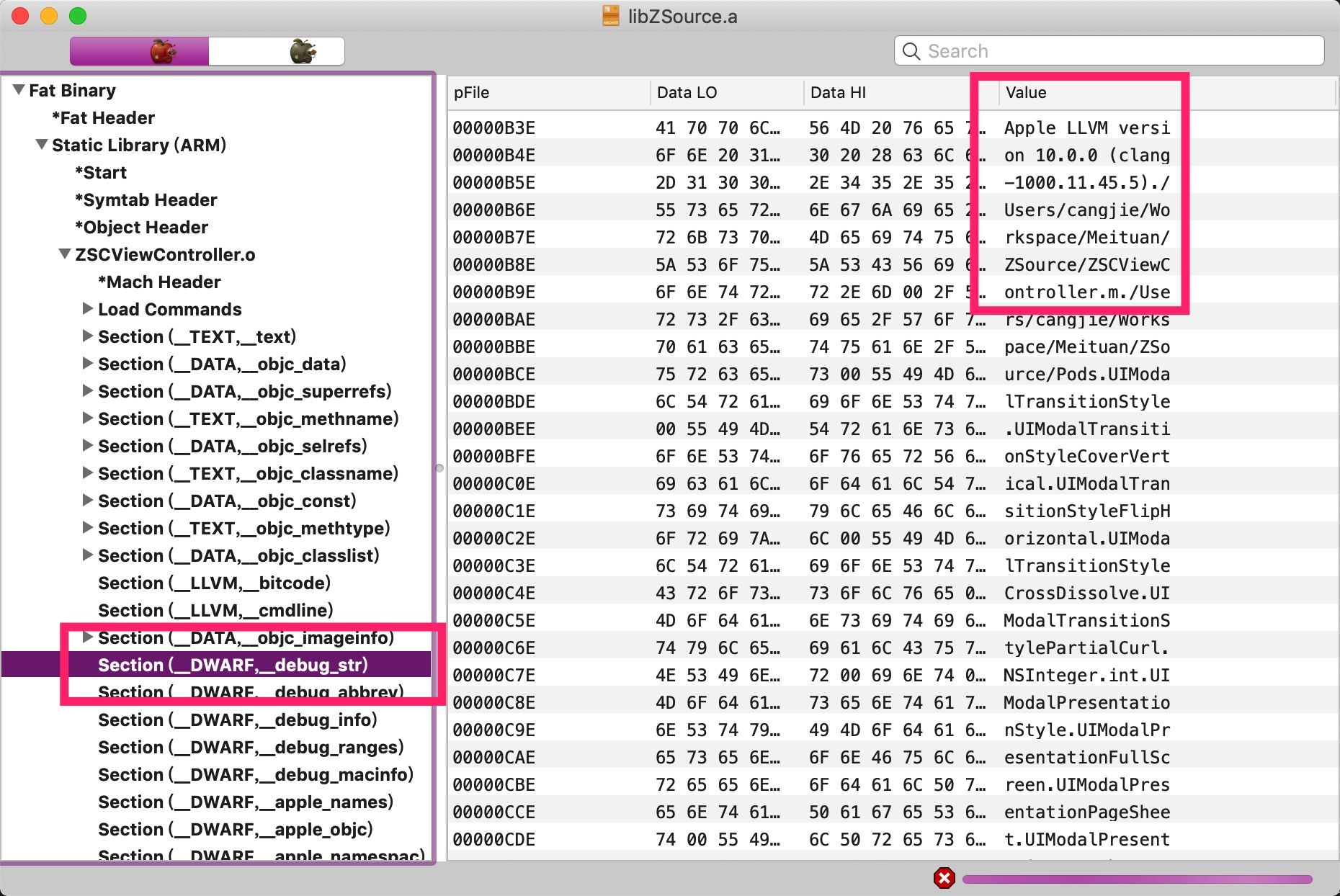Select the red apple view mode segment
Viewport: 1340px width, 896px height.
click(139, 51)
